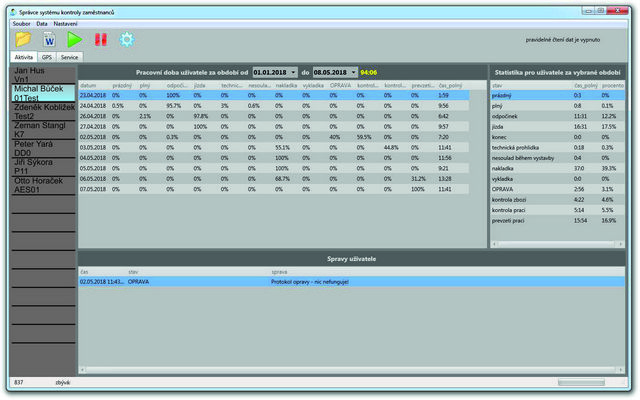The image size is (640, 400).
Task: Sort statistics by procento column header
Action: tap(612, 85)
